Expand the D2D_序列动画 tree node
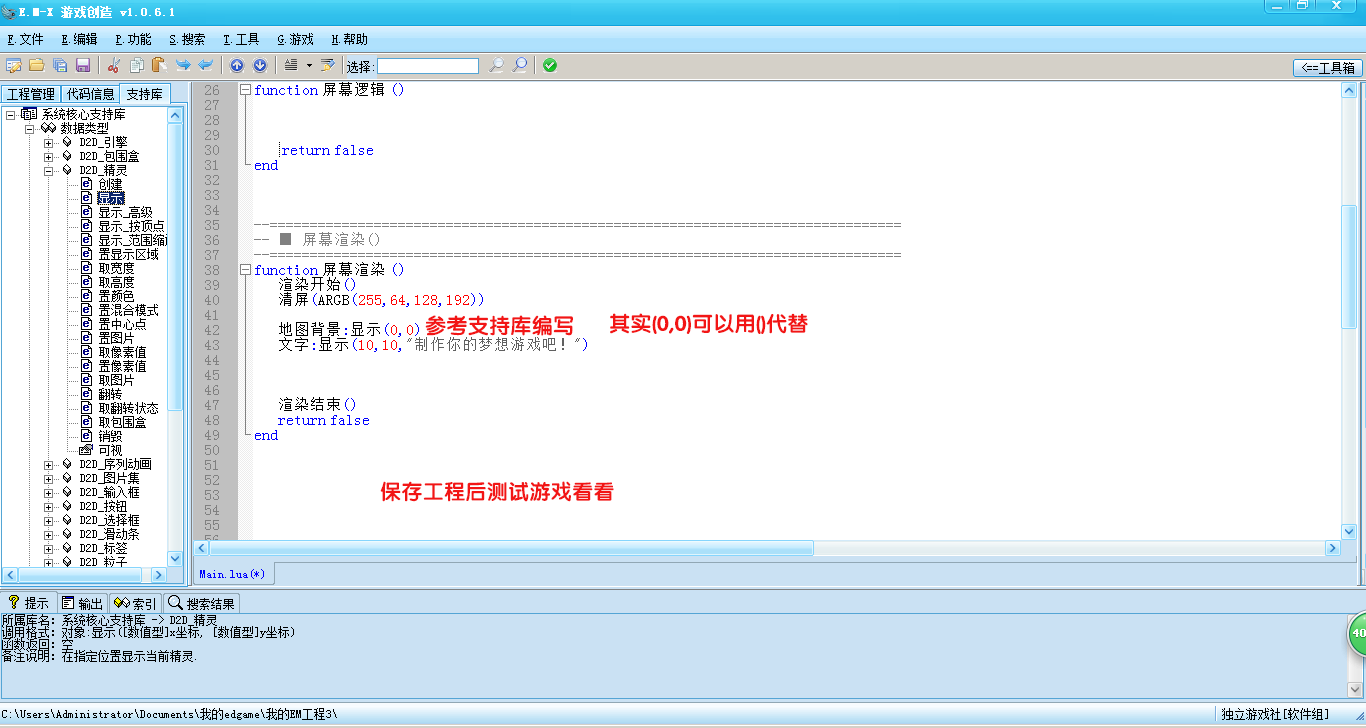Viewport: 1366px width, 728px height. coord(49,465)
